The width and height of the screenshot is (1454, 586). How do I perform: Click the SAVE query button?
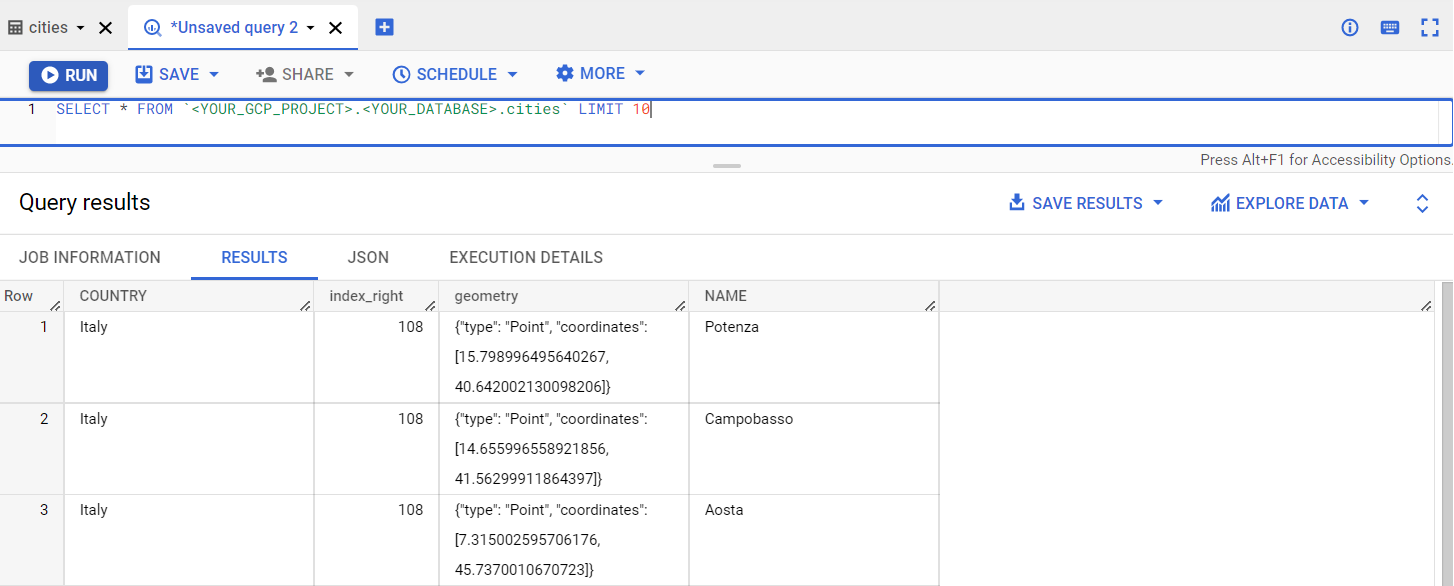pos(167,75)
